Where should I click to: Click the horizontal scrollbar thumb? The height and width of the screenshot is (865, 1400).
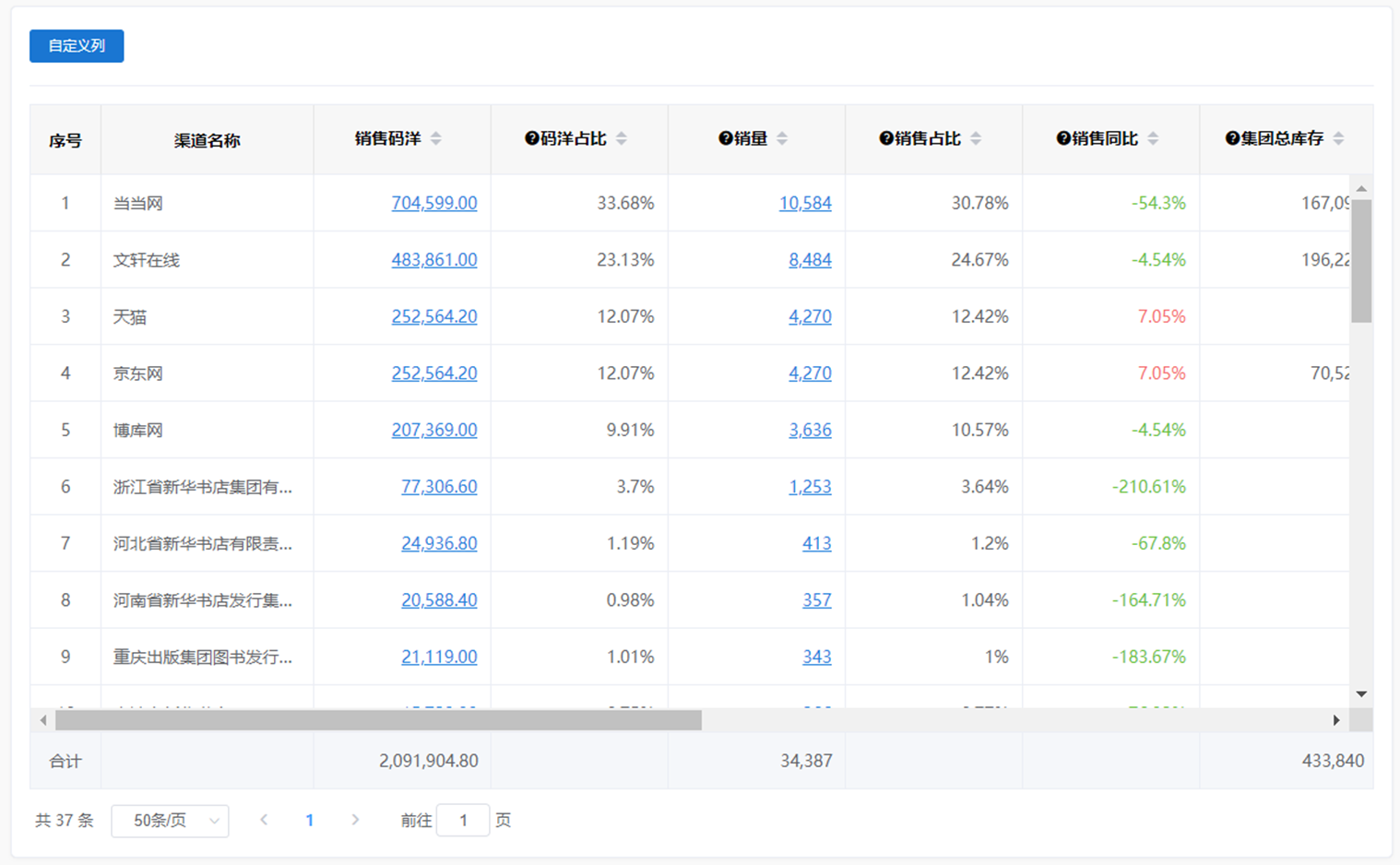pos(378,720)
